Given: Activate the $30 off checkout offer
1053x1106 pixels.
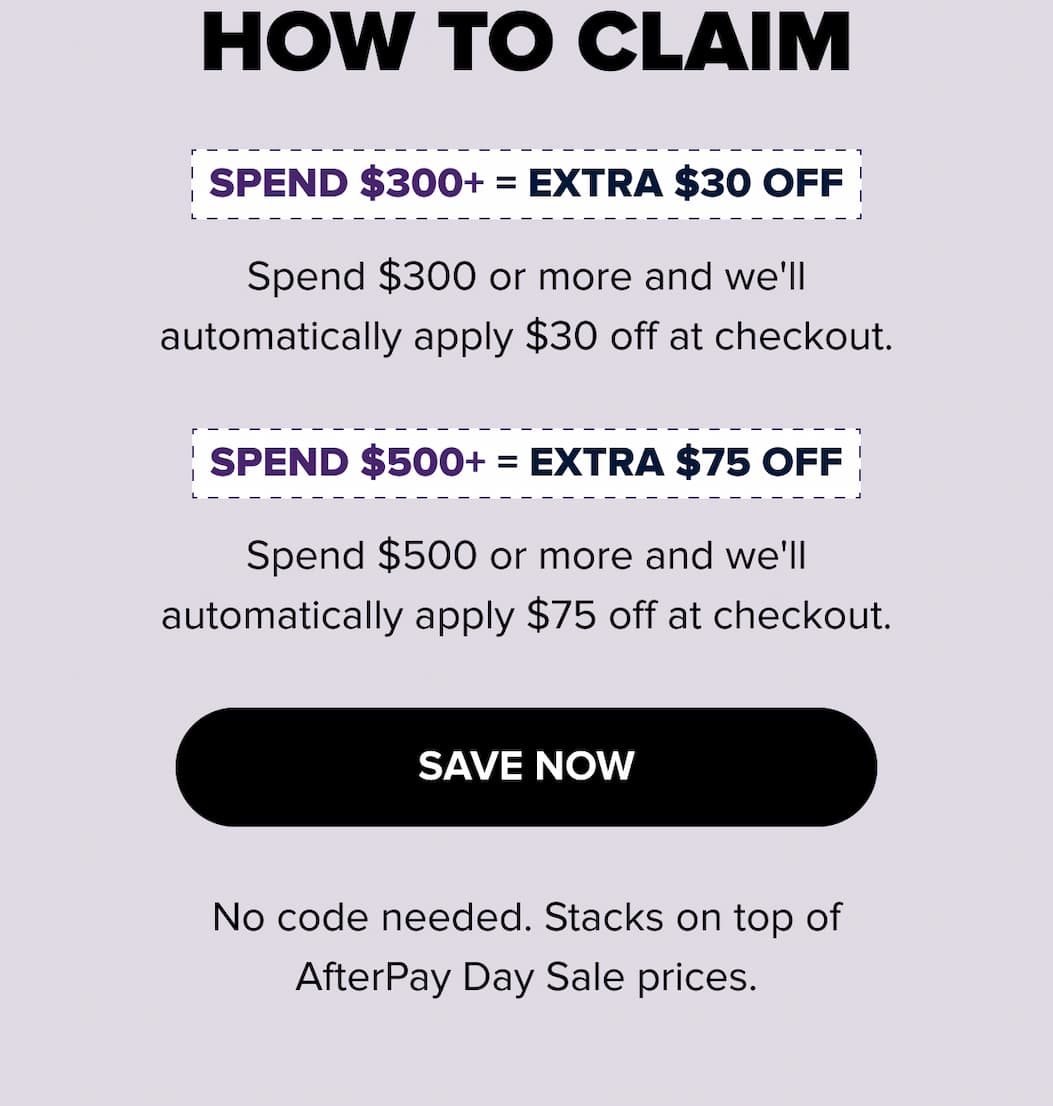Looking at the screenshot, I should pos(526,183).
